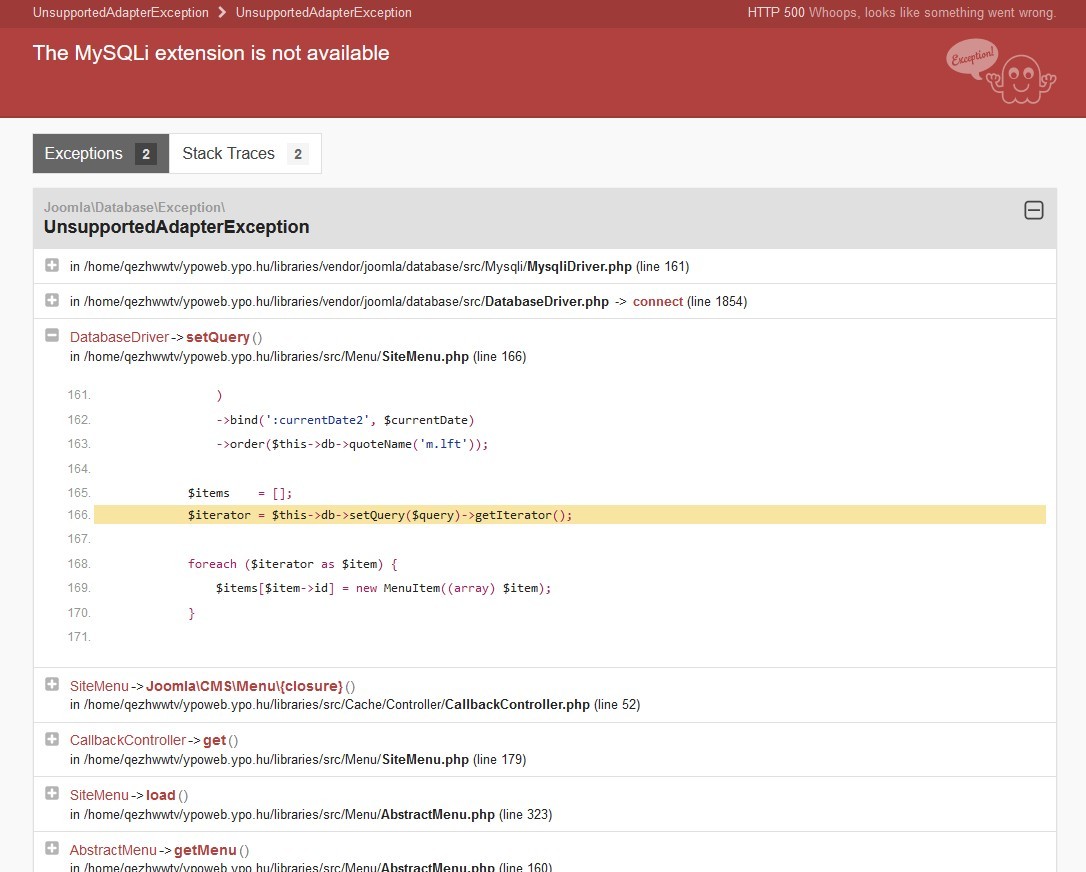Click the Exception ghost mascot icon
Screen dimensions: 1086x872
(x=1000, y=71)
